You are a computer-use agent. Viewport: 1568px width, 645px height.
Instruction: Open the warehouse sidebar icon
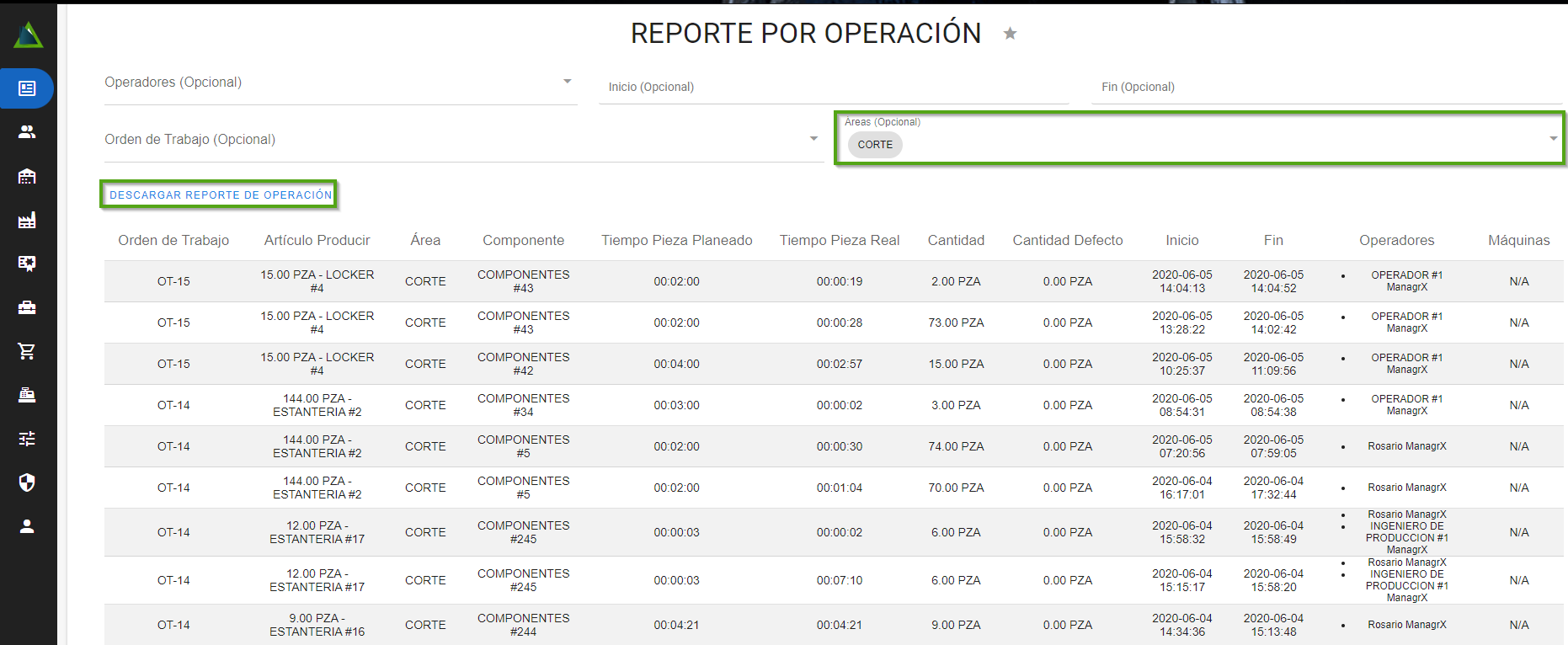[x=27, y=176]
